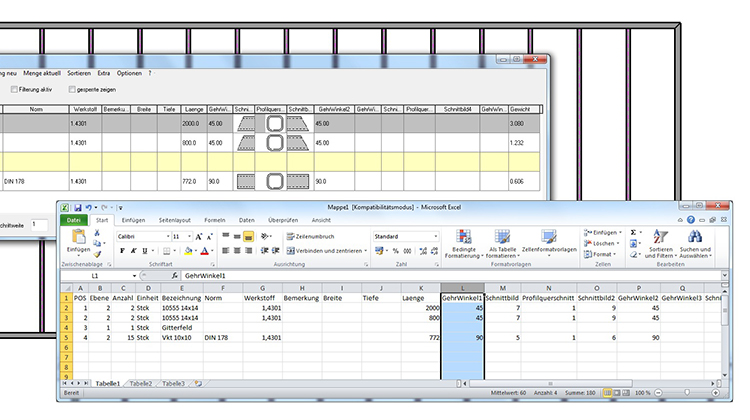Image resolution: width=750 pixels, height=420 pixels.
Task: Open Bedingte Formatierung
Action: [x=463, y=244]
